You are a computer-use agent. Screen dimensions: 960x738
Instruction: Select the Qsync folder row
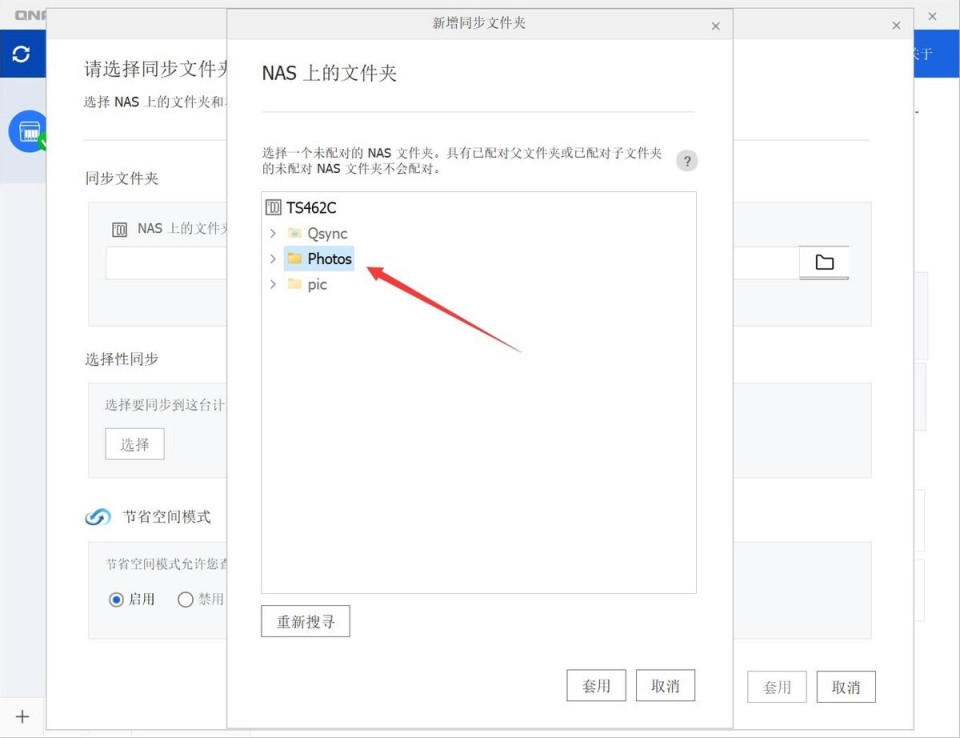click(318, 233)
